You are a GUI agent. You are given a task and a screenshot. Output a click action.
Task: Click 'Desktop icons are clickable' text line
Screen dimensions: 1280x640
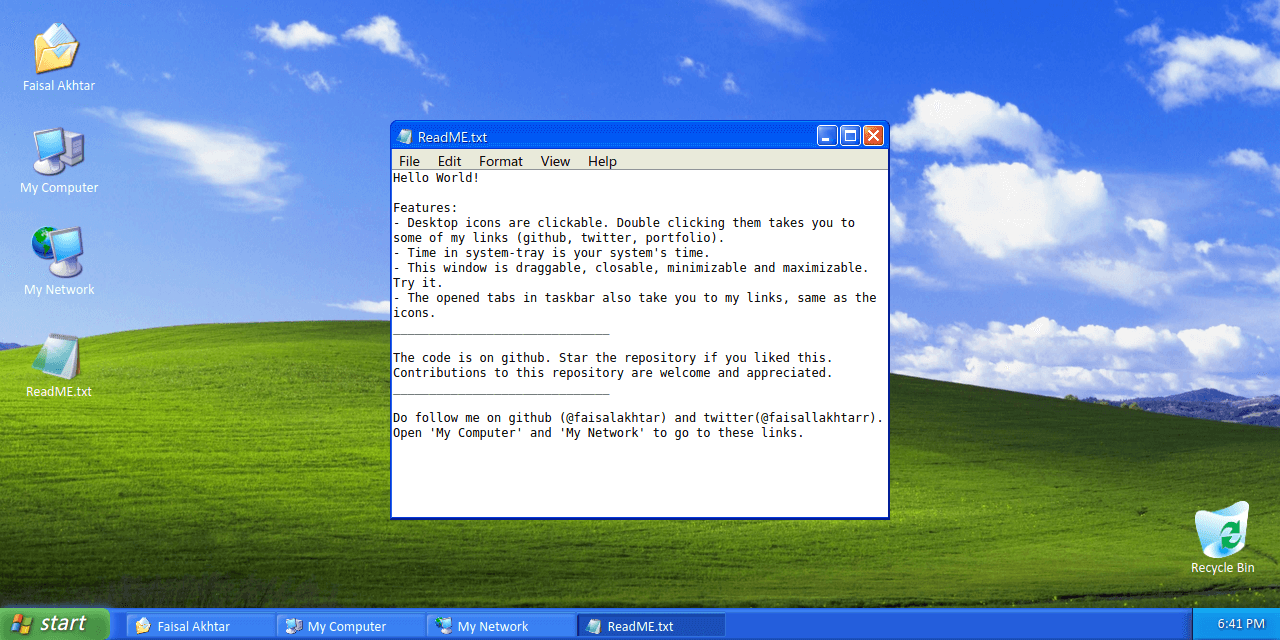[x=624, y=223]
